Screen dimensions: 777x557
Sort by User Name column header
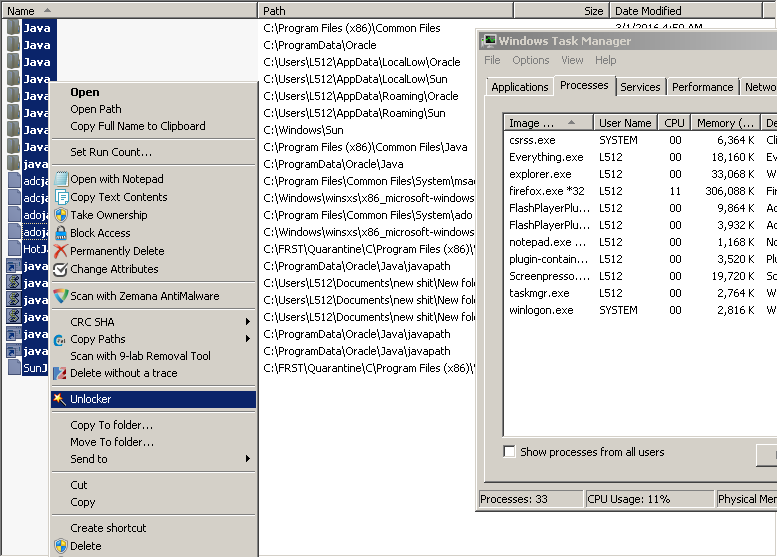[x=625, y=122]
